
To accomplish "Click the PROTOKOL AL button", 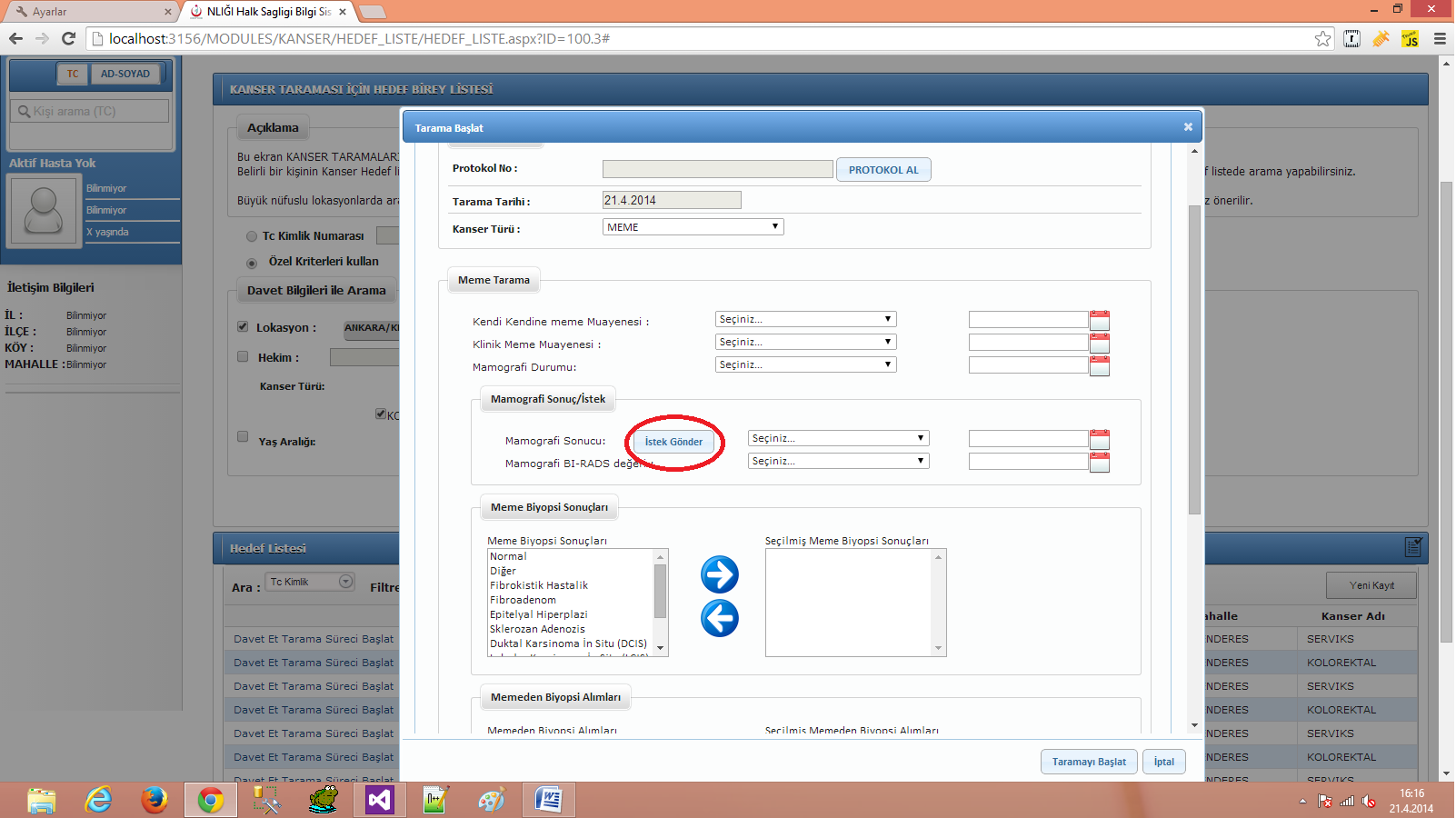I will [x=883, y=170].
